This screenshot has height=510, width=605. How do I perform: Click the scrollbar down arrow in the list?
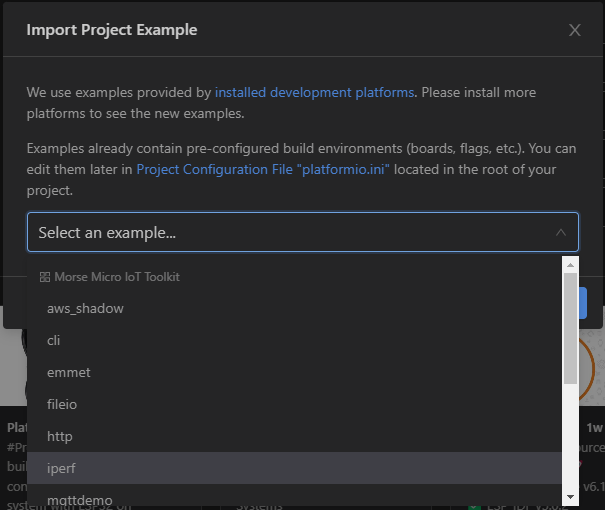pos(570,496)
